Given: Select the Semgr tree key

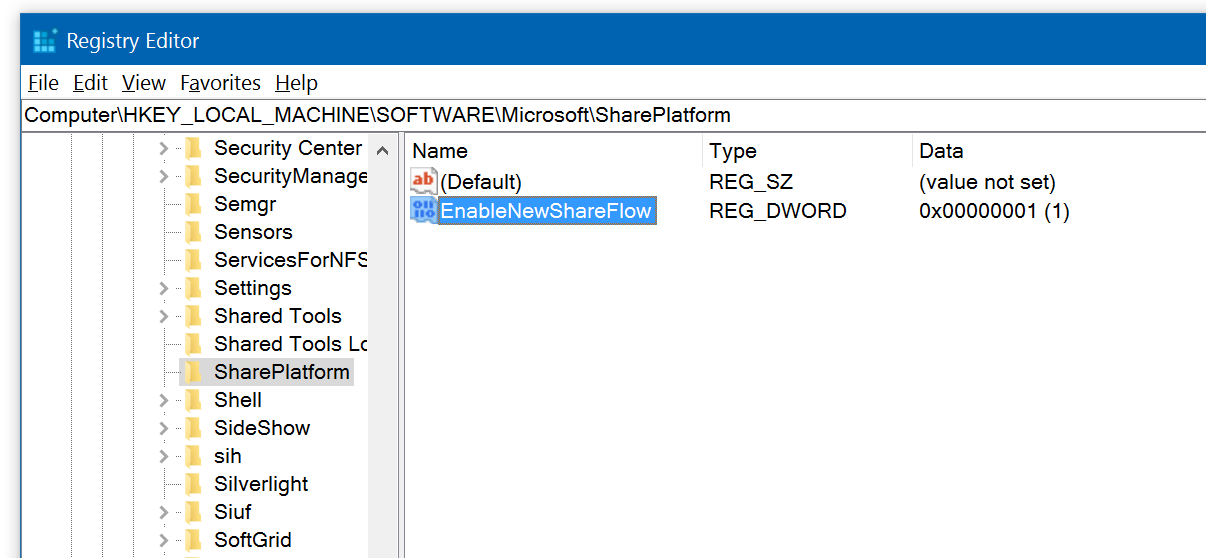Looking at the screenshot, I should click(x=245, y=204).
